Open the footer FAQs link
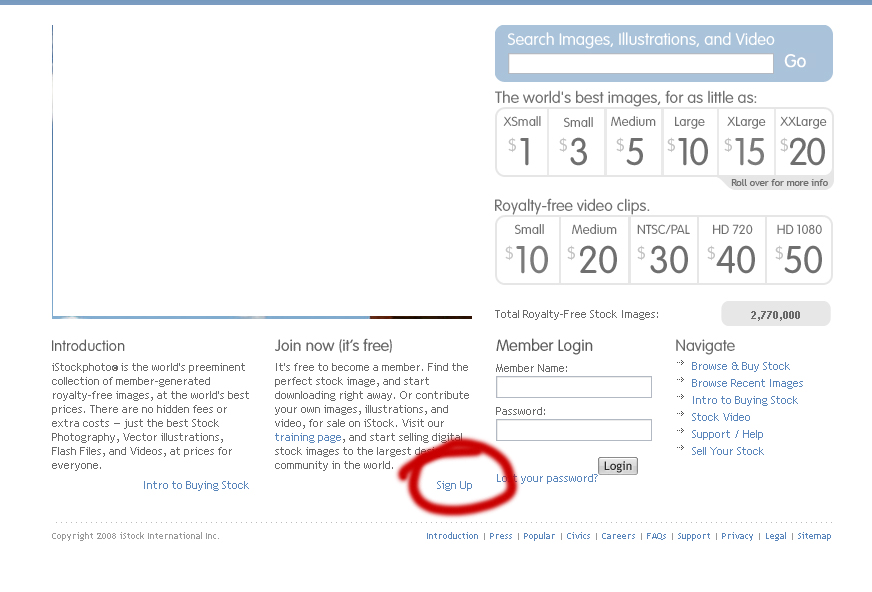Viewport: 872px width, 592px height. [656, 536]
